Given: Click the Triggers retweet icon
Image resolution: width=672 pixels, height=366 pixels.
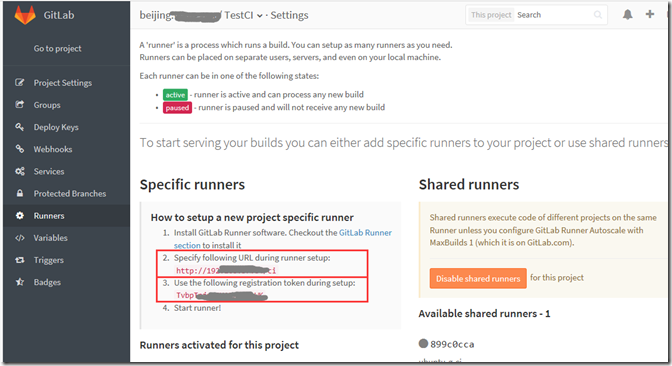Looking at the screenshot, I should click(x=20, y=260).
